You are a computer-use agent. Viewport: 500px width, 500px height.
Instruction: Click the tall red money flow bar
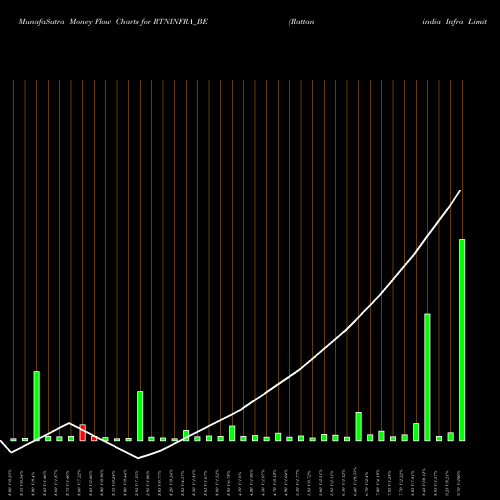click(83, 433)
